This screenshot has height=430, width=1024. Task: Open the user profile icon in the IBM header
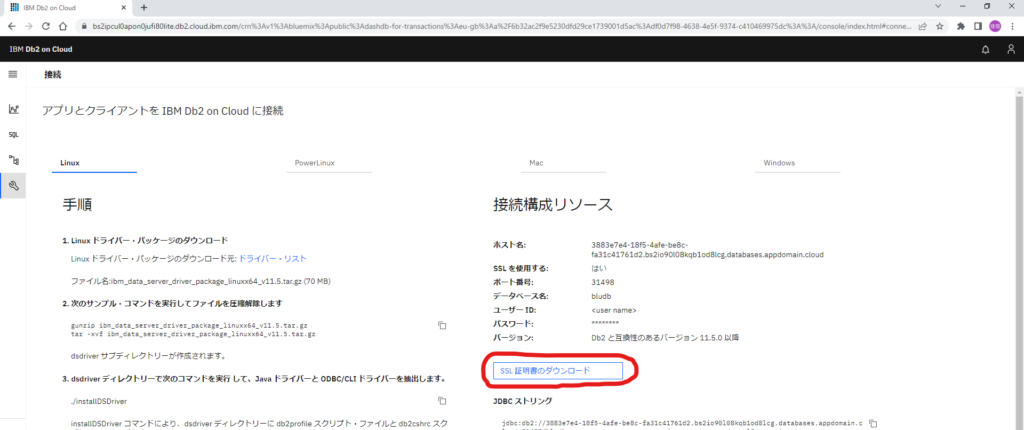[1011, 49]
